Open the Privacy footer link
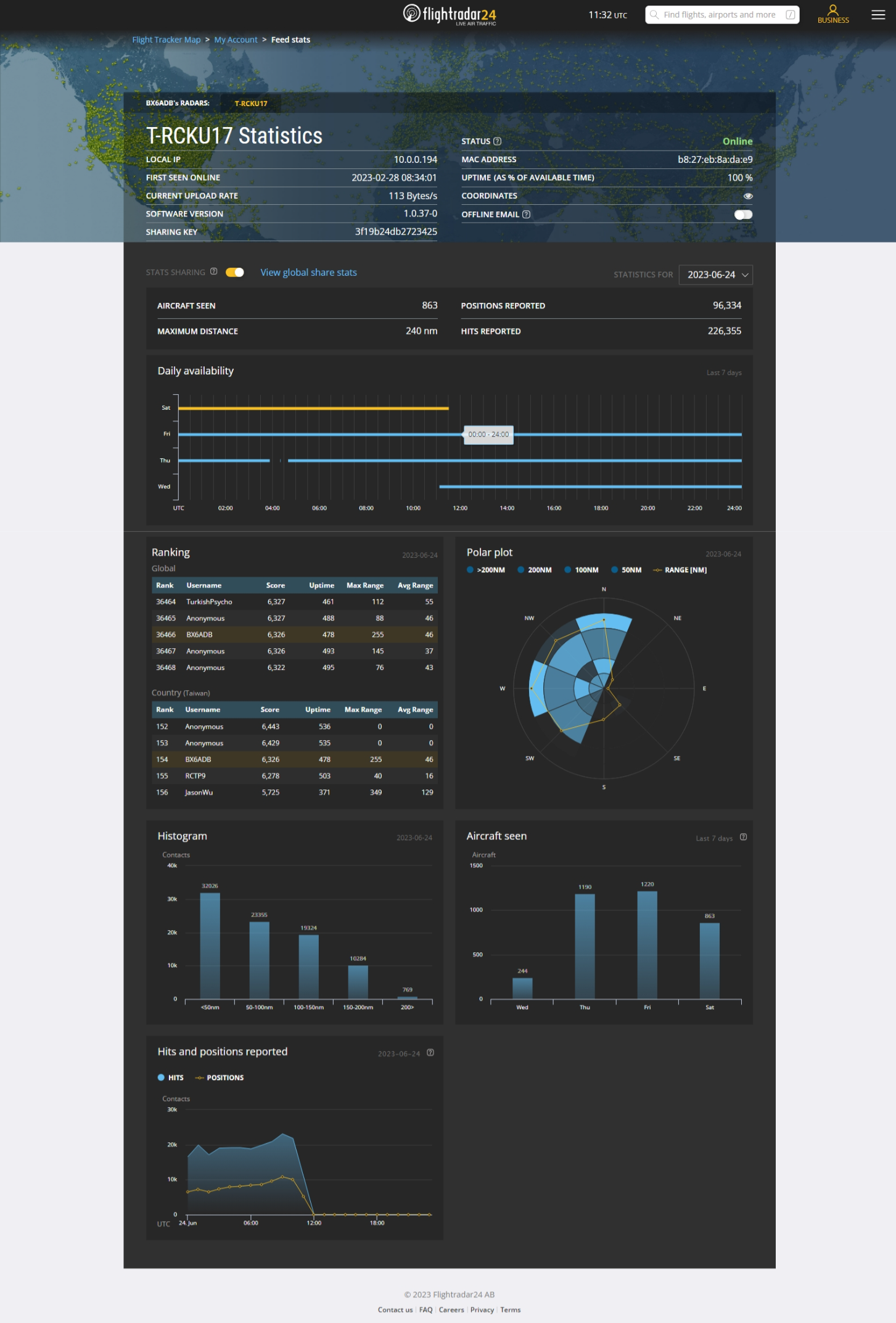The height and width of the screenshot is (1323, 896). [482, 1310]
